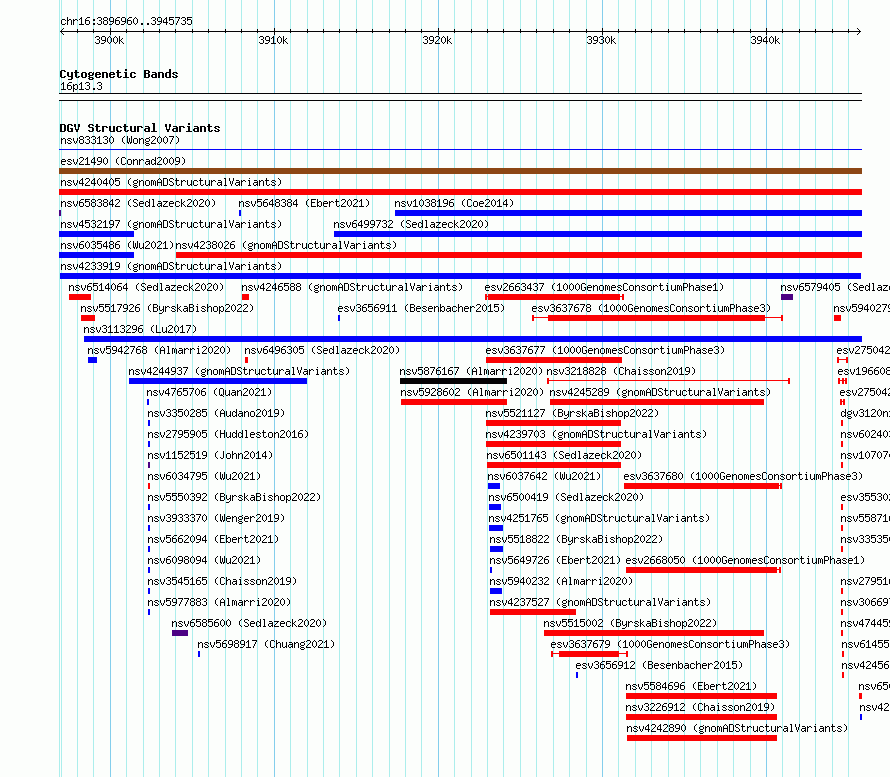The width and height of the screenshot is (890, 777).
Task: Select nsv4237527 red variant bar
Action: tap(533, 612)
